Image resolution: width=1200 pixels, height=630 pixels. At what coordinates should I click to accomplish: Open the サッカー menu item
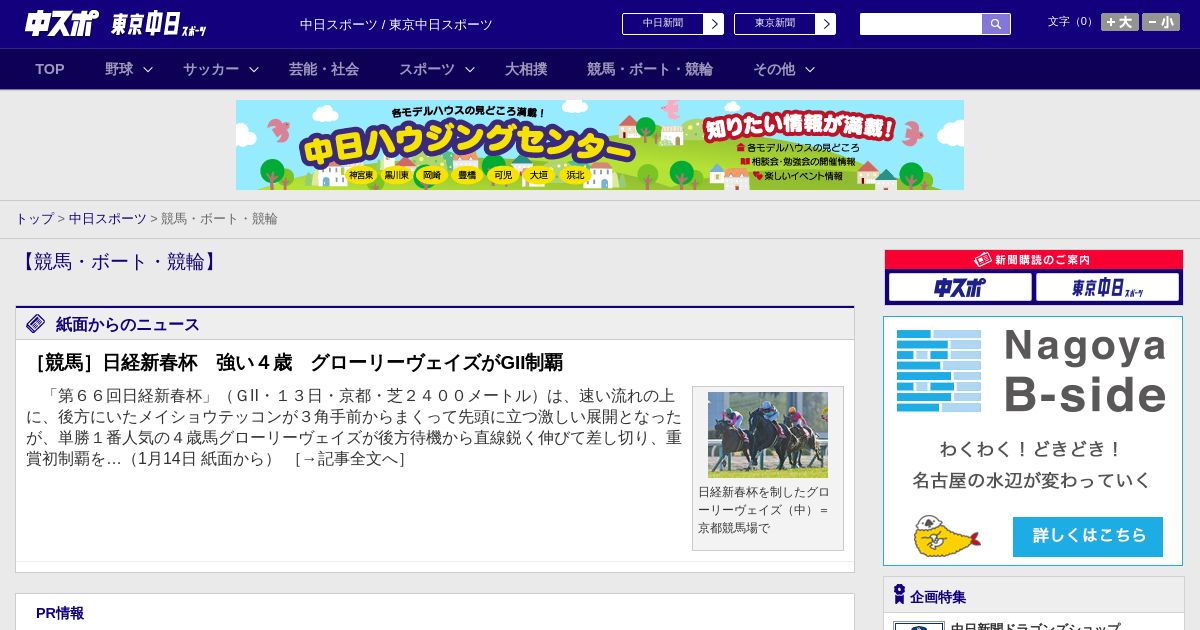tap(211, 69)
